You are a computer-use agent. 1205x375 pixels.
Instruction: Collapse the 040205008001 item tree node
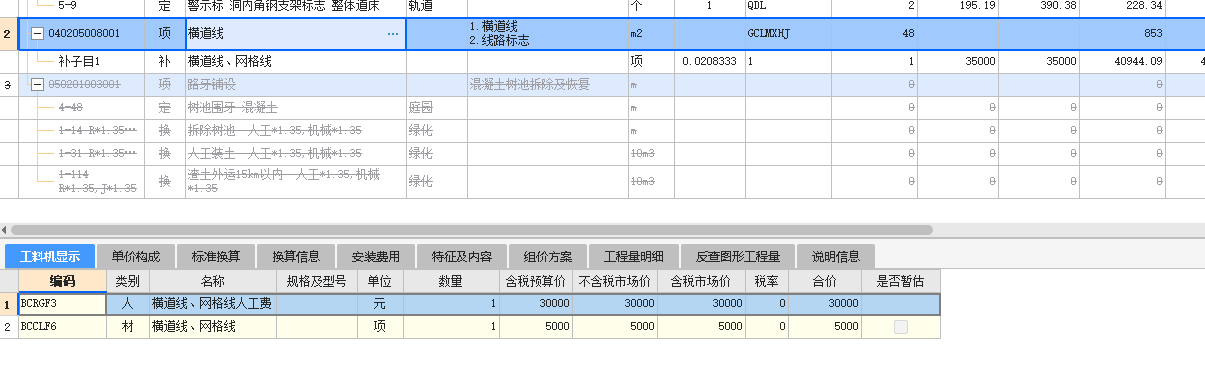click(38, 34)
